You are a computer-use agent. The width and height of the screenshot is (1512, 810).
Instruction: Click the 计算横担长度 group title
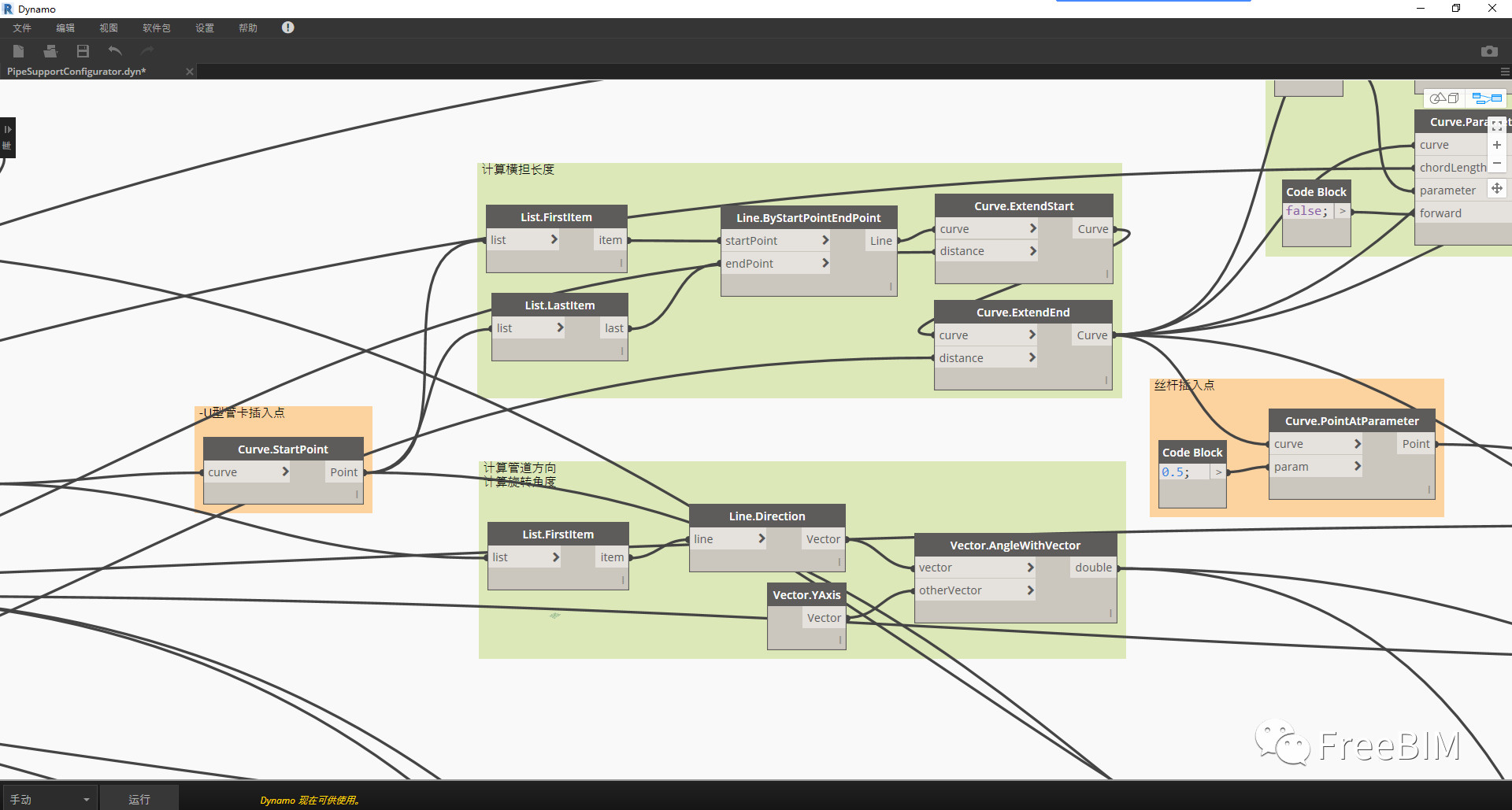(518, 169)
